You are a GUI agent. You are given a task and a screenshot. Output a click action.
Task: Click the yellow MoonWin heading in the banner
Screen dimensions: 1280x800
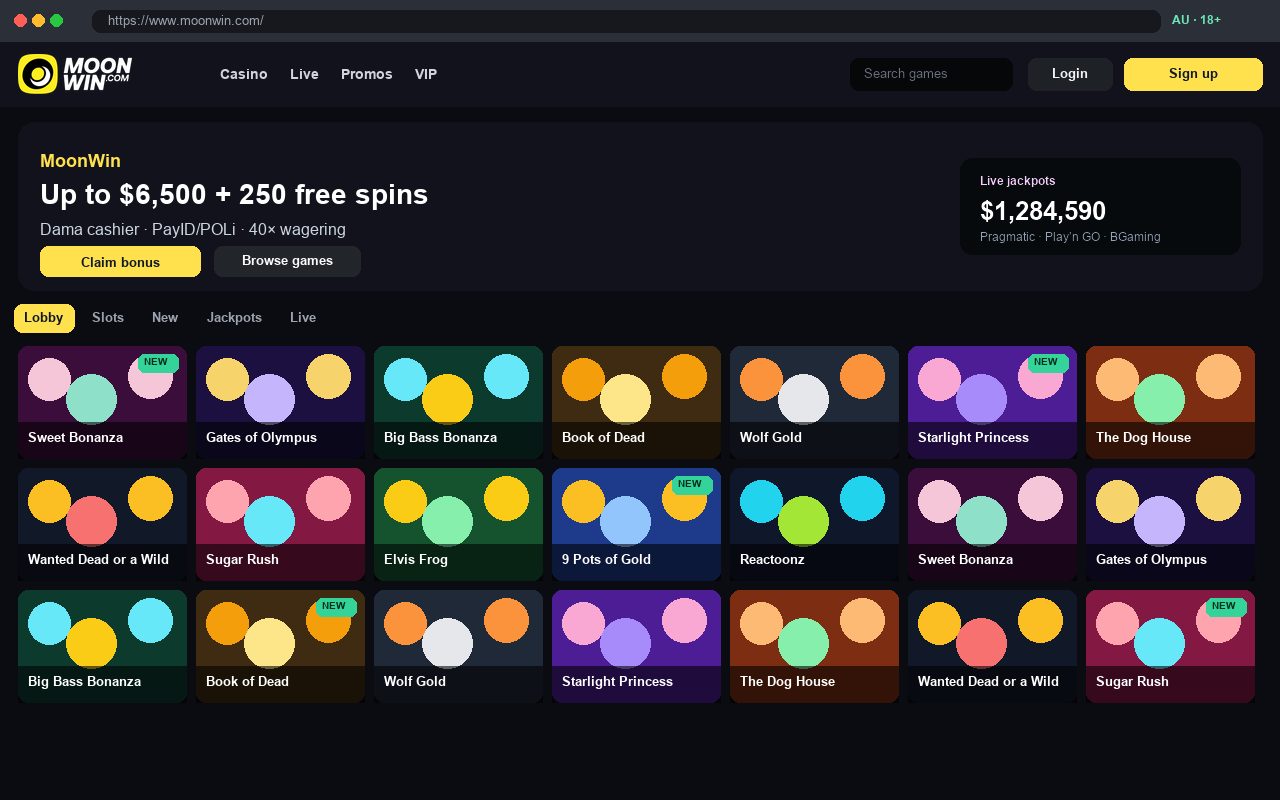80,161
